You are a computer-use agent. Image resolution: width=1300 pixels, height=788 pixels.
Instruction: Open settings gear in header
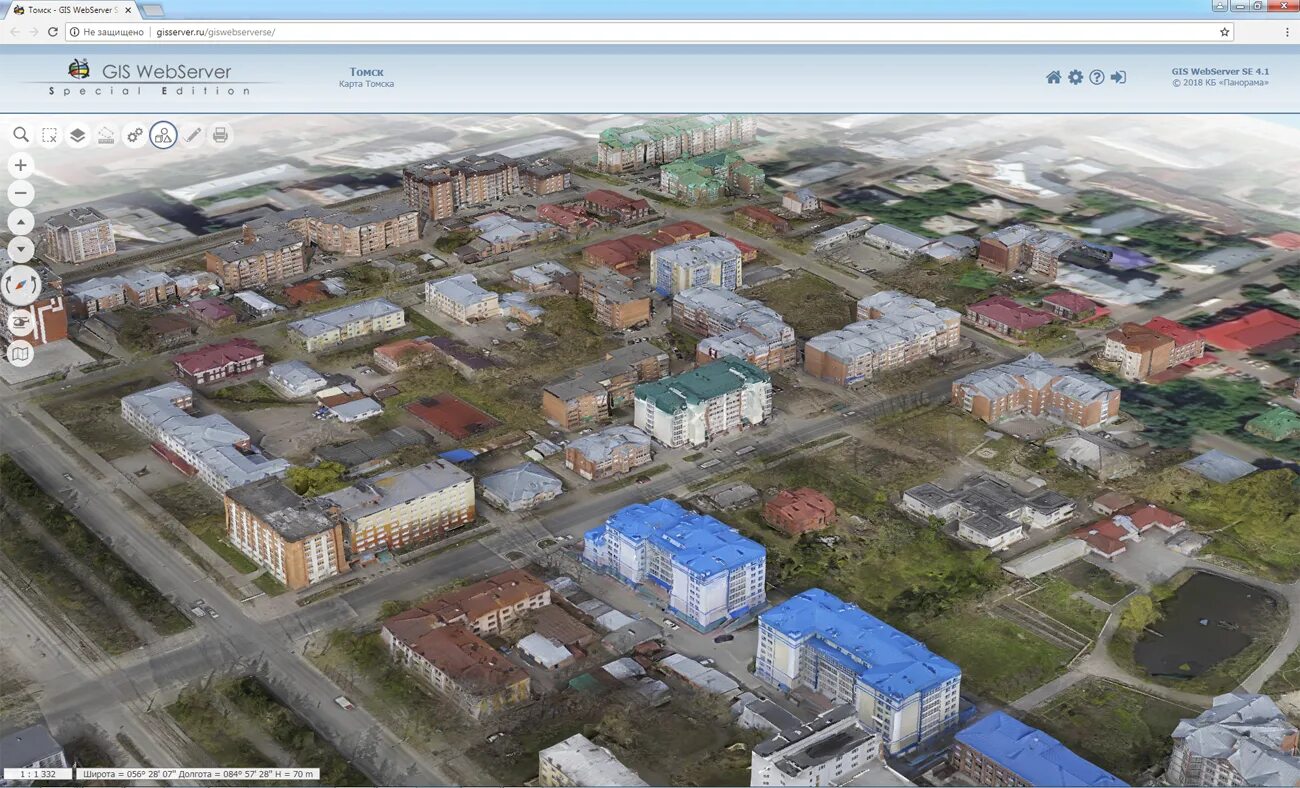[1075, 77]
